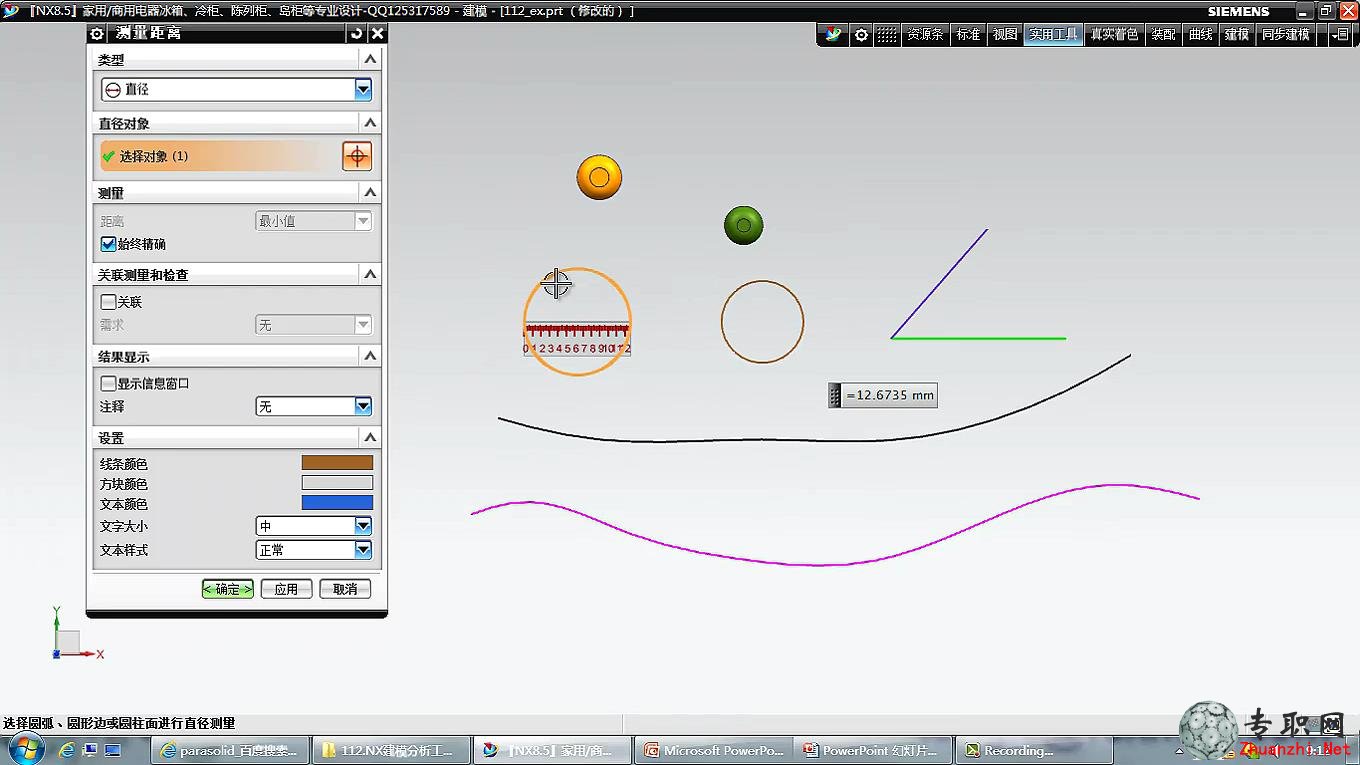Screen dimensions: 1360x765
Task: Open the True Shading (真实着色) tab
Action: pyautogui.click(x=1114, y=34)
